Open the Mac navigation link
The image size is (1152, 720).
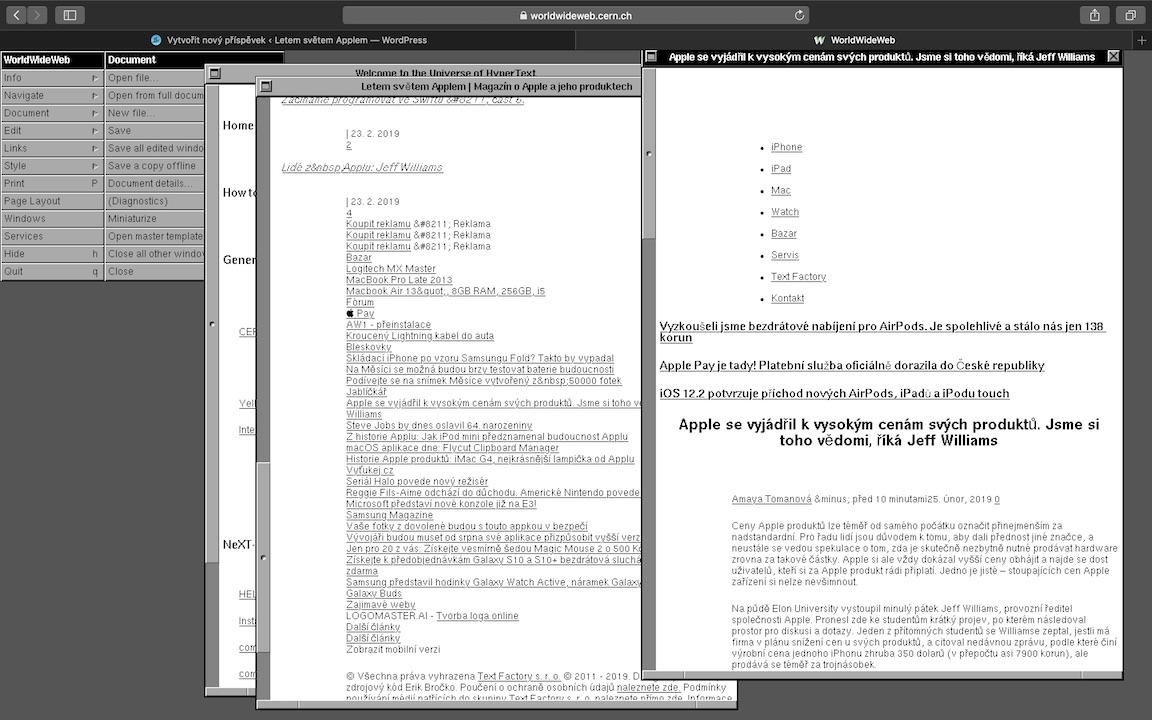point(780,190)
